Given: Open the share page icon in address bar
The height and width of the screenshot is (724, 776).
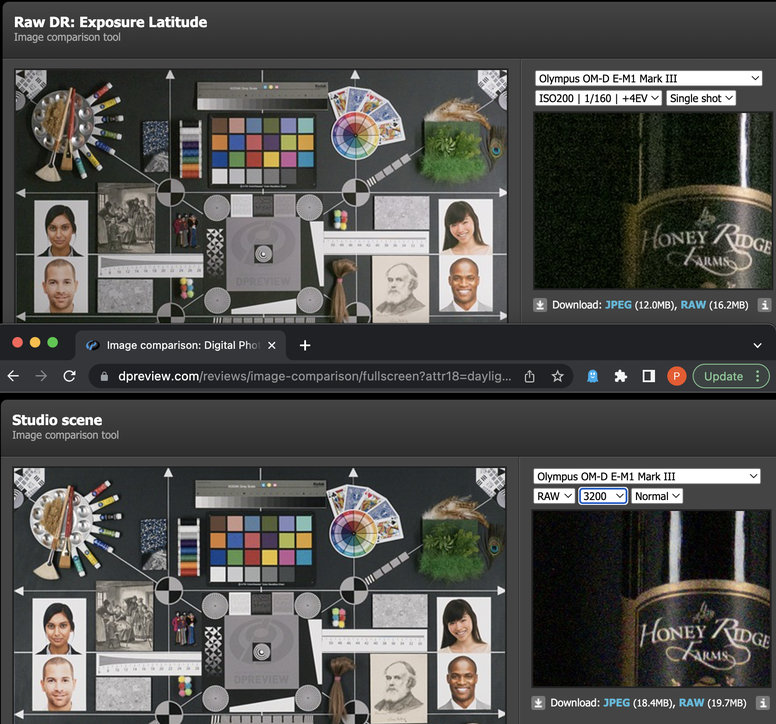Looking at the screenshot, I should (530, 376).
